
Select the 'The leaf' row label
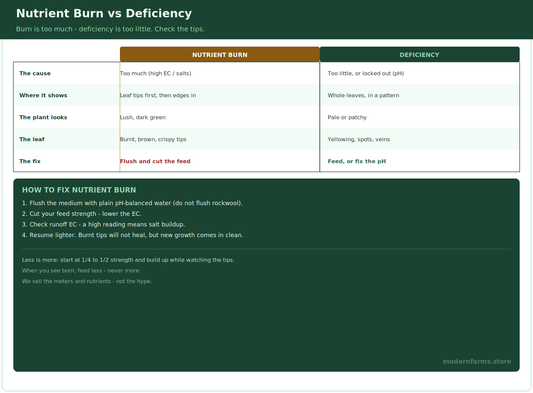(32, 139)
